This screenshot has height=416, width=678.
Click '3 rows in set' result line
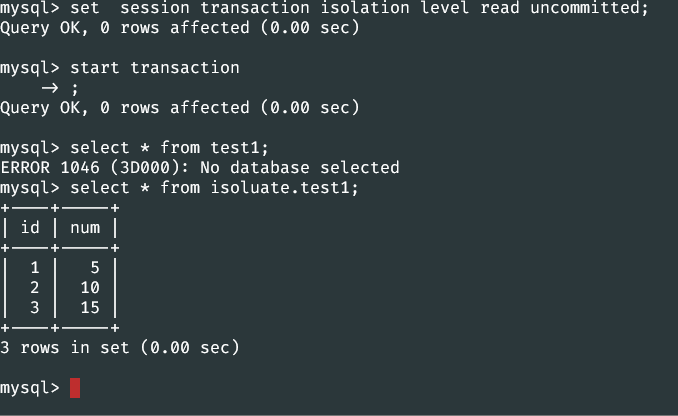pos(120,348)
